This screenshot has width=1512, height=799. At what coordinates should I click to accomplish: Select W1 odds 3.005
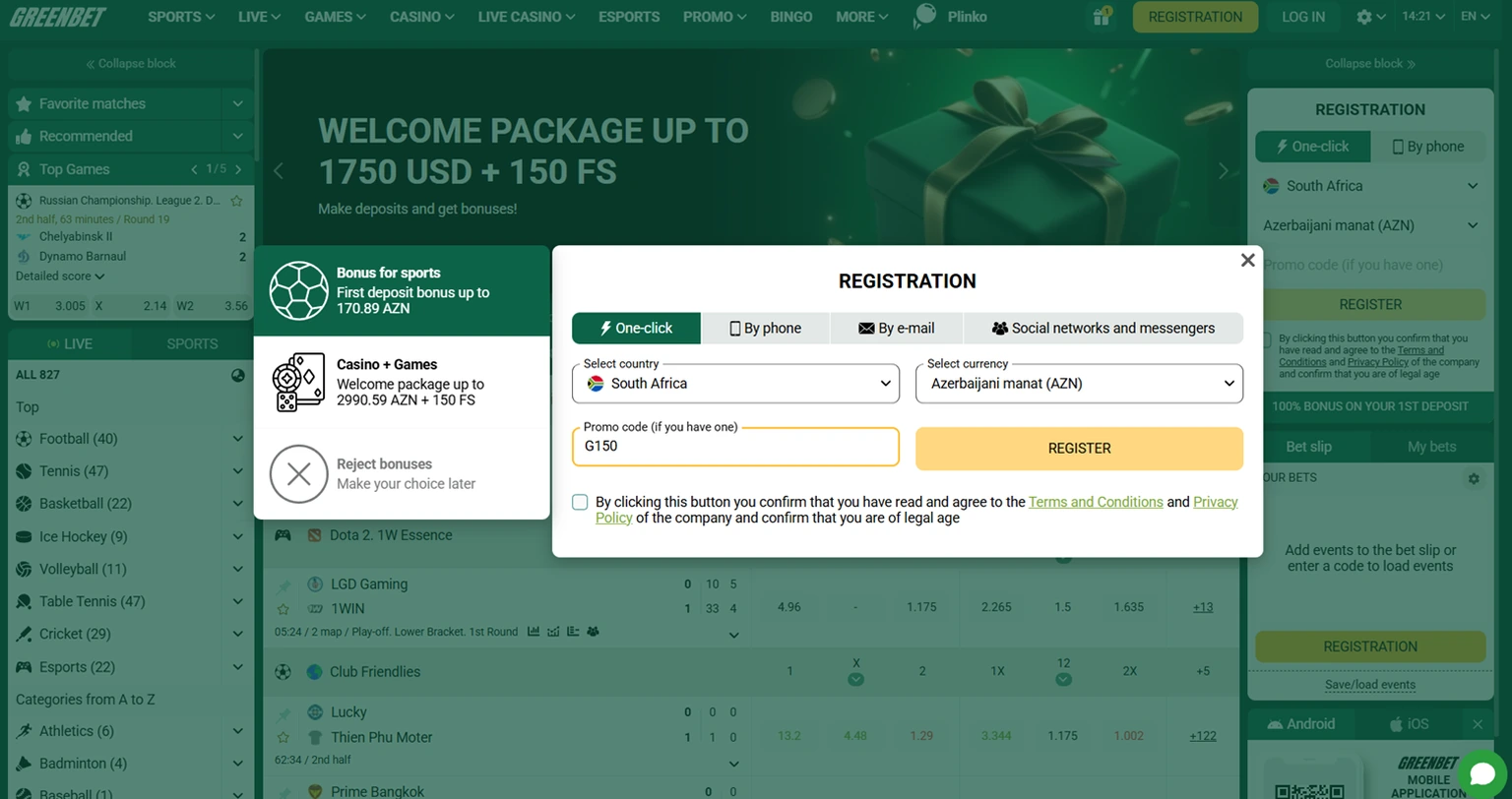tap(49, 306)
